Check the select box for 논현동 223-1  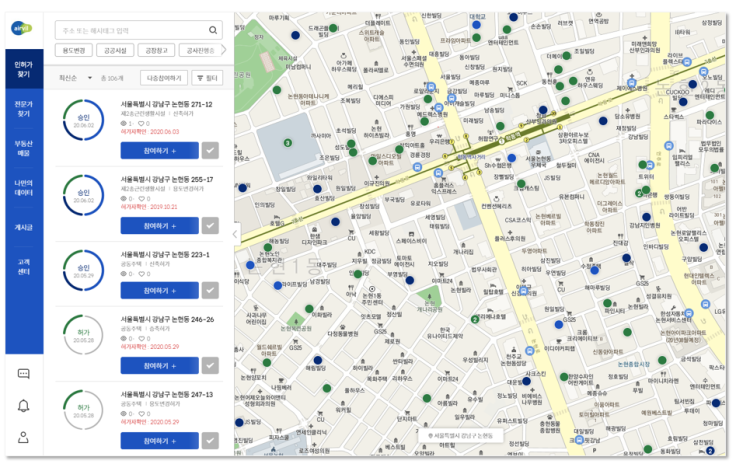click(x=210, y=290)
